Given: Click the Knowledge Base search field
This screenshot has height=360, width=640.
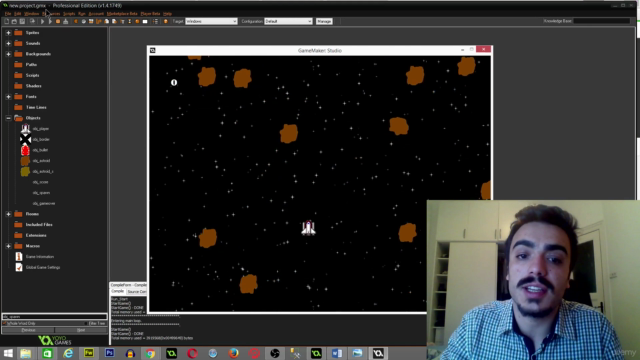Looking at the screenshot, I should (602, 21).
